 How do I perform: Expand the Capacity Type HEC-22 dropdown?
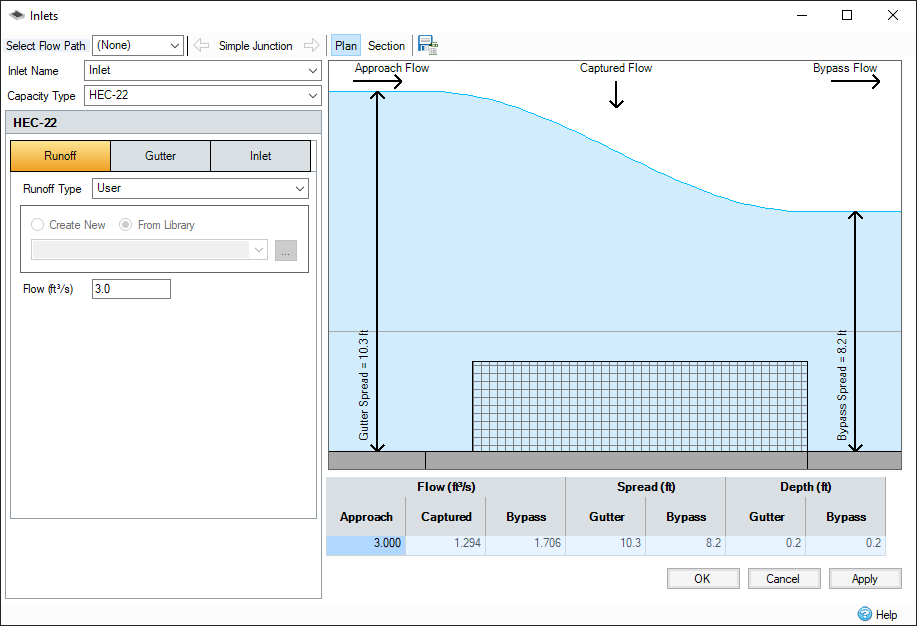[x=203, y=95]
